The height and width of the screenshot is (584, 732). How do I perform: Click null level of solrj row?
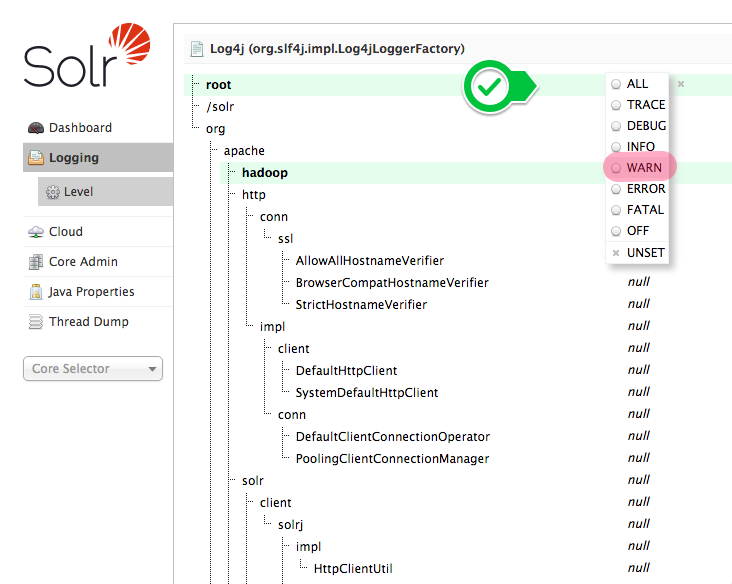639,524
